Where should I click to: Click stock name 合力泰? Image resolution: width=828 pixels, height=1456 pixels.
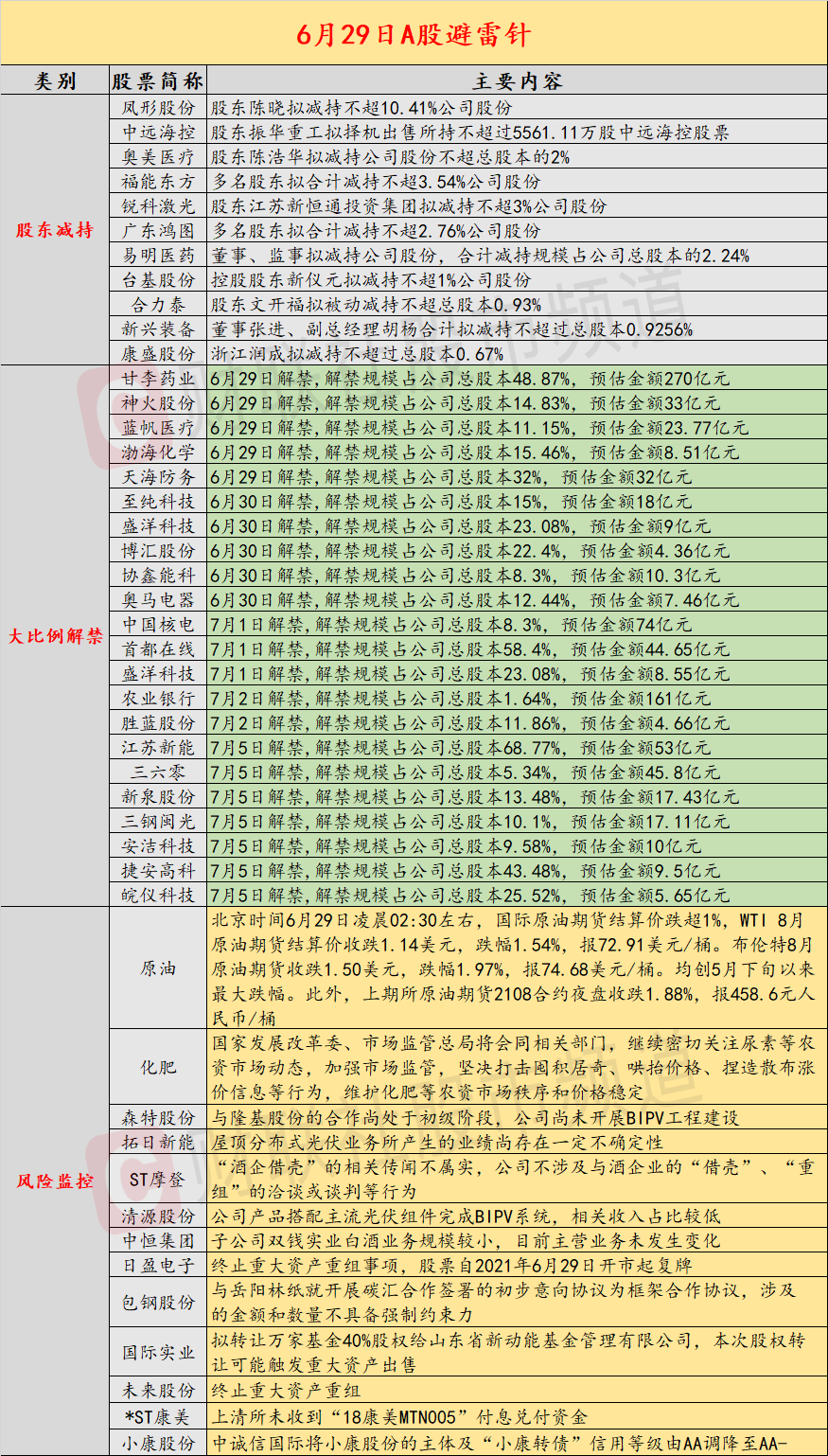[x=158, y=305]
